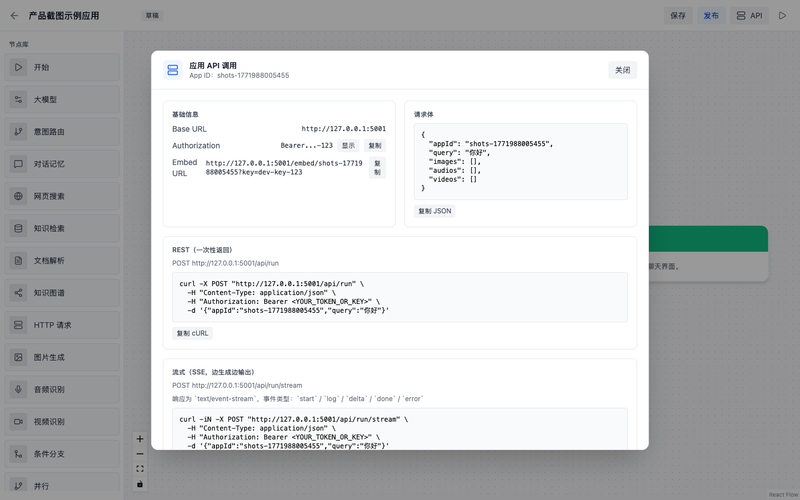
Task: Click the request body JSON code block
Action: 521,161
